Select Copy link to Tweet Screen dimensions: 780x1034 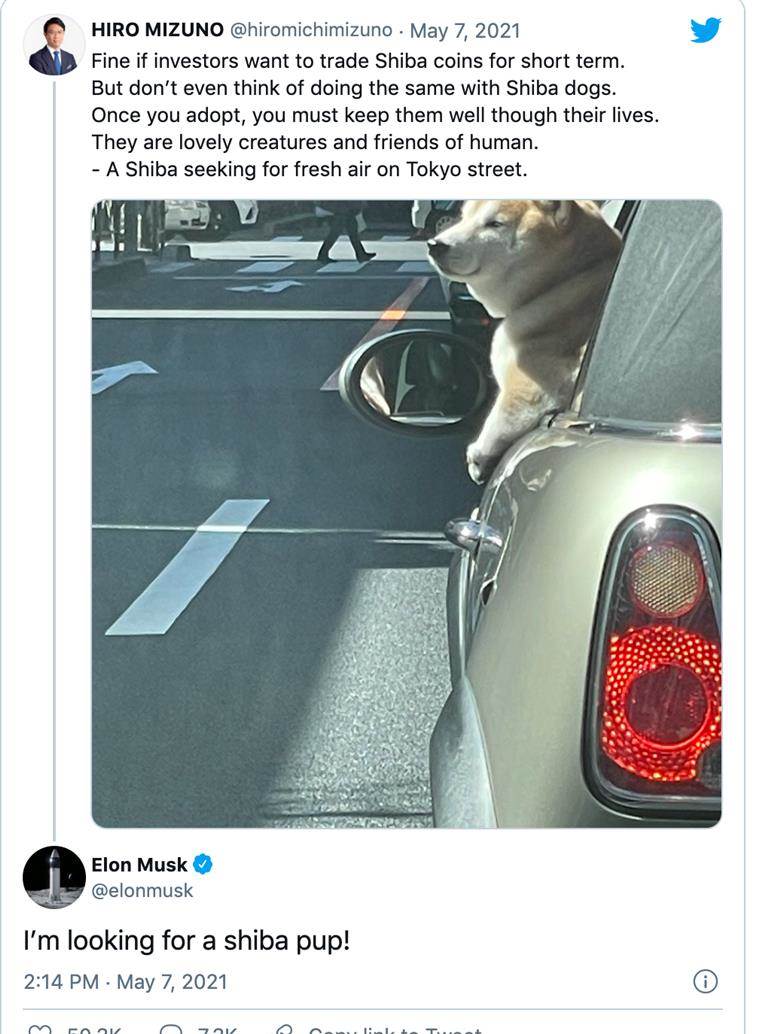(x=396, y=1030)
